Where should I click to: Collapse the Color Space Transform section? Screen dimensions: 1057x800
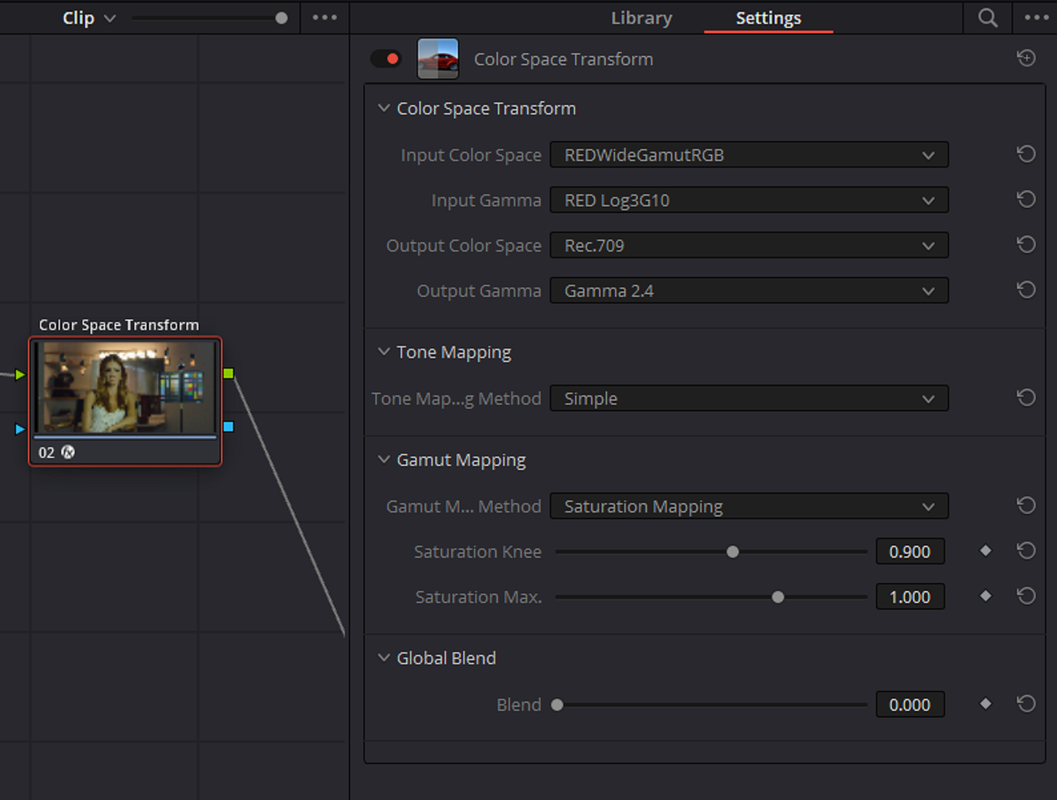coord(384,108)
